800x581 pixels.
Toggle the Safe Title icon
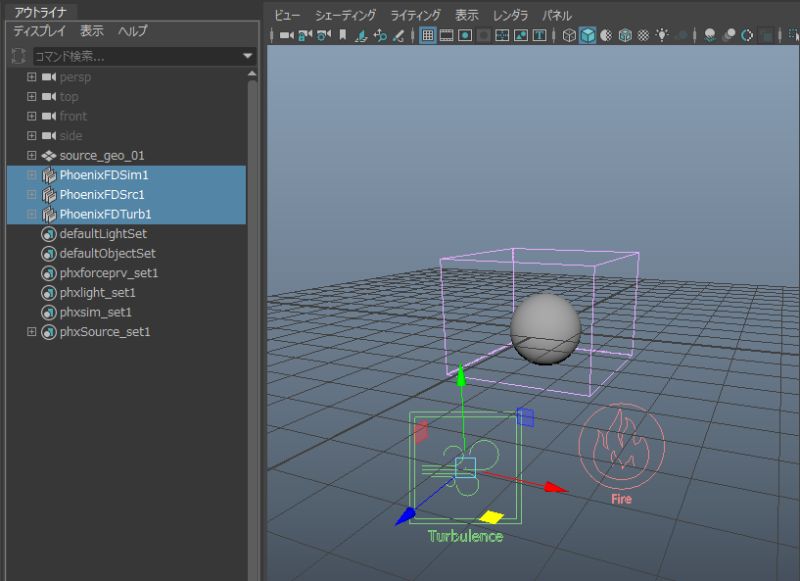click(539, 35)
